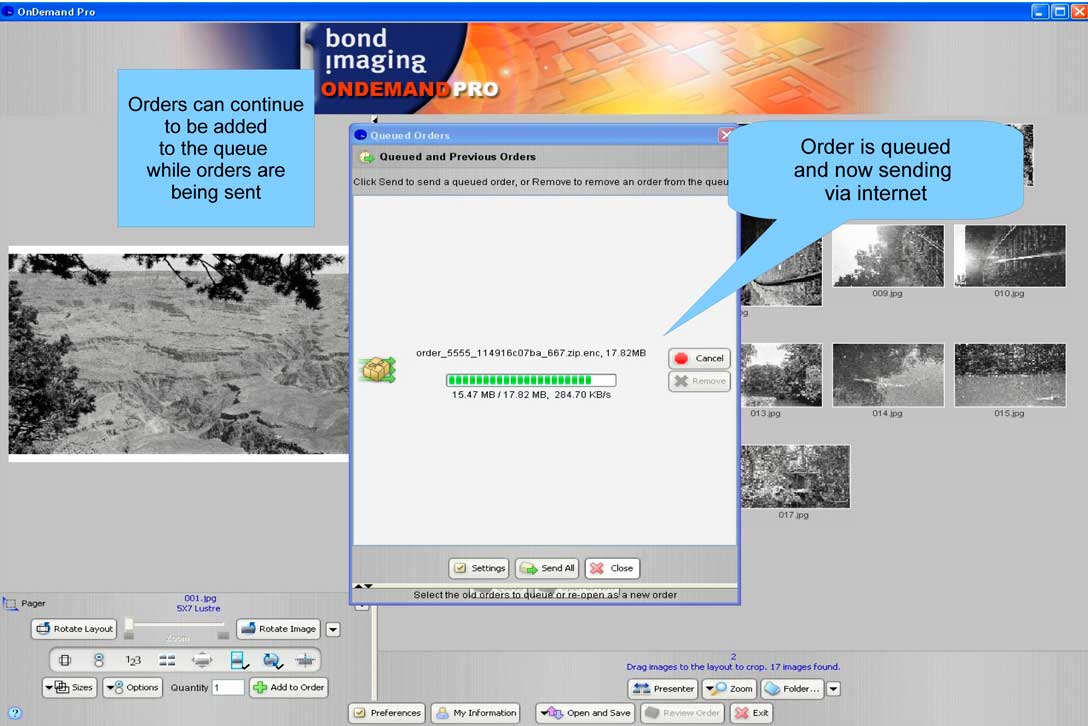The height and width of the screenshot is (726, 1088).
Task: Click the first frame layout icon in toolbar
Action: (65, 660)
